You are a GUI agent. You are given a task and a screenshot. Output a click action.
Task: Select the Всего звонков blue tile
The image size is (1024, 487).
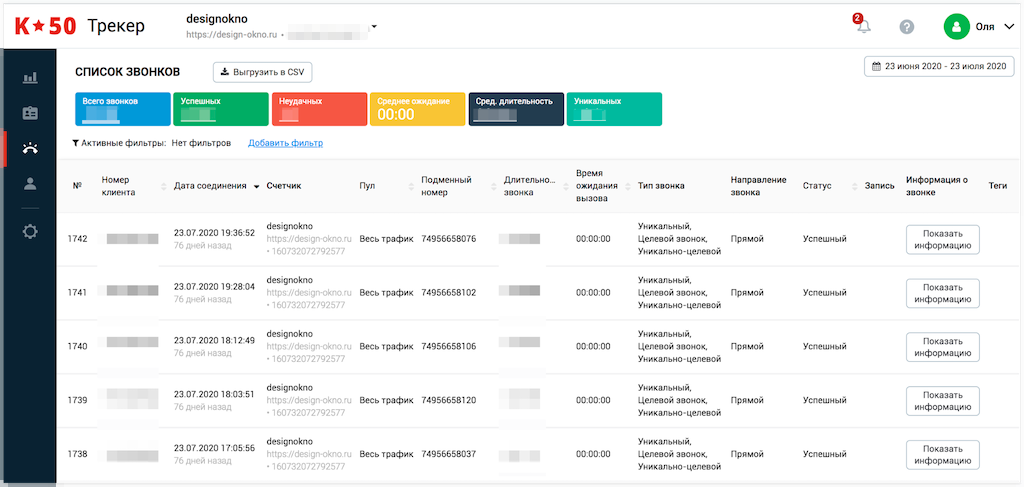(x=123, y=109)
